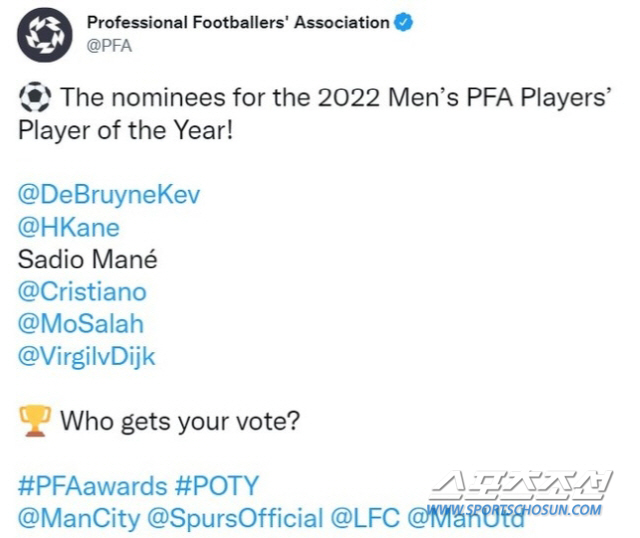Open the @HKane mention
The image size is (640, 538).
(69, 227)
